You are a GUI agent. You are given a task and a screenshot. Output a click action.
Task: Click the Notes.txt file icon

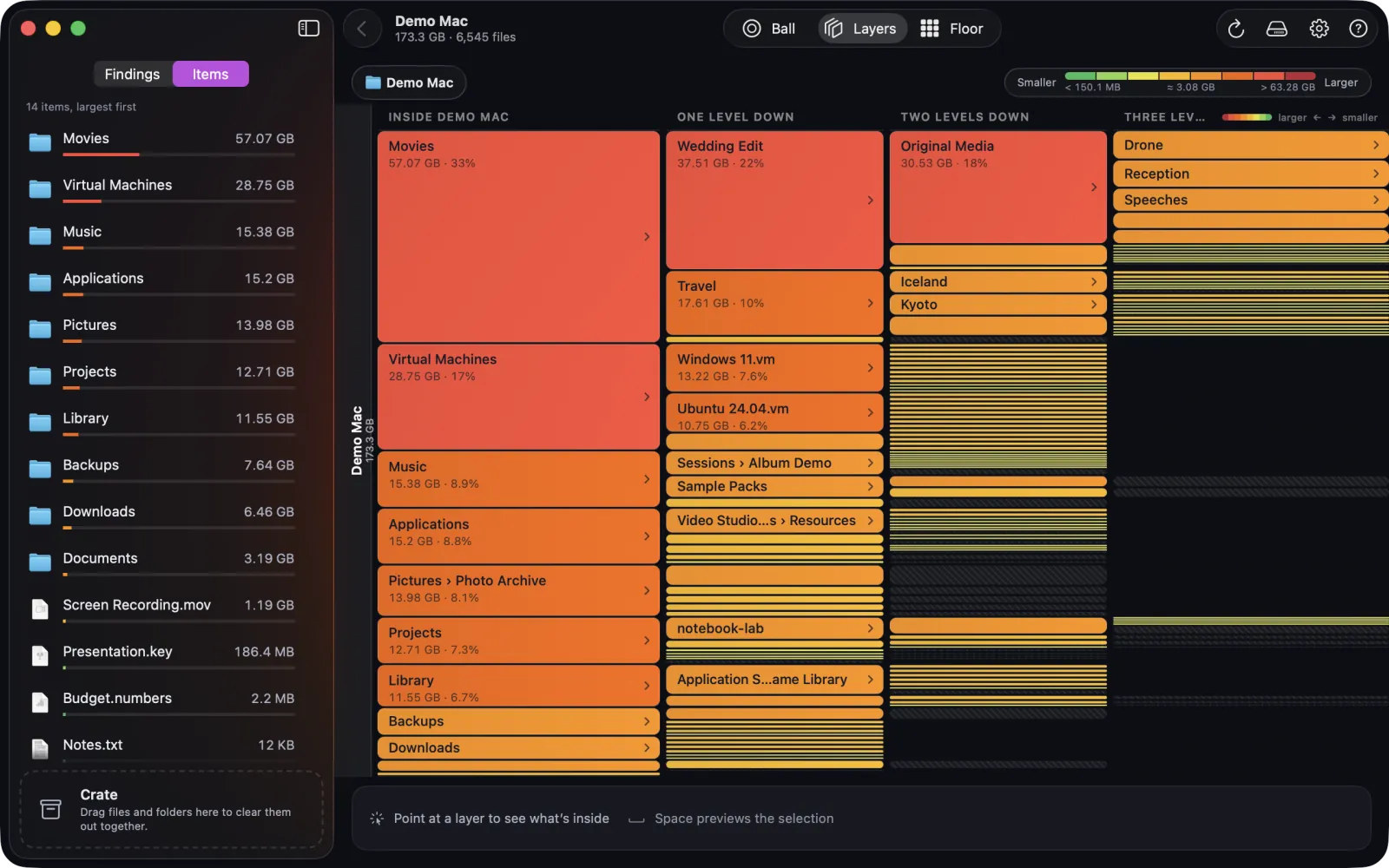click(x=40, y=748)
